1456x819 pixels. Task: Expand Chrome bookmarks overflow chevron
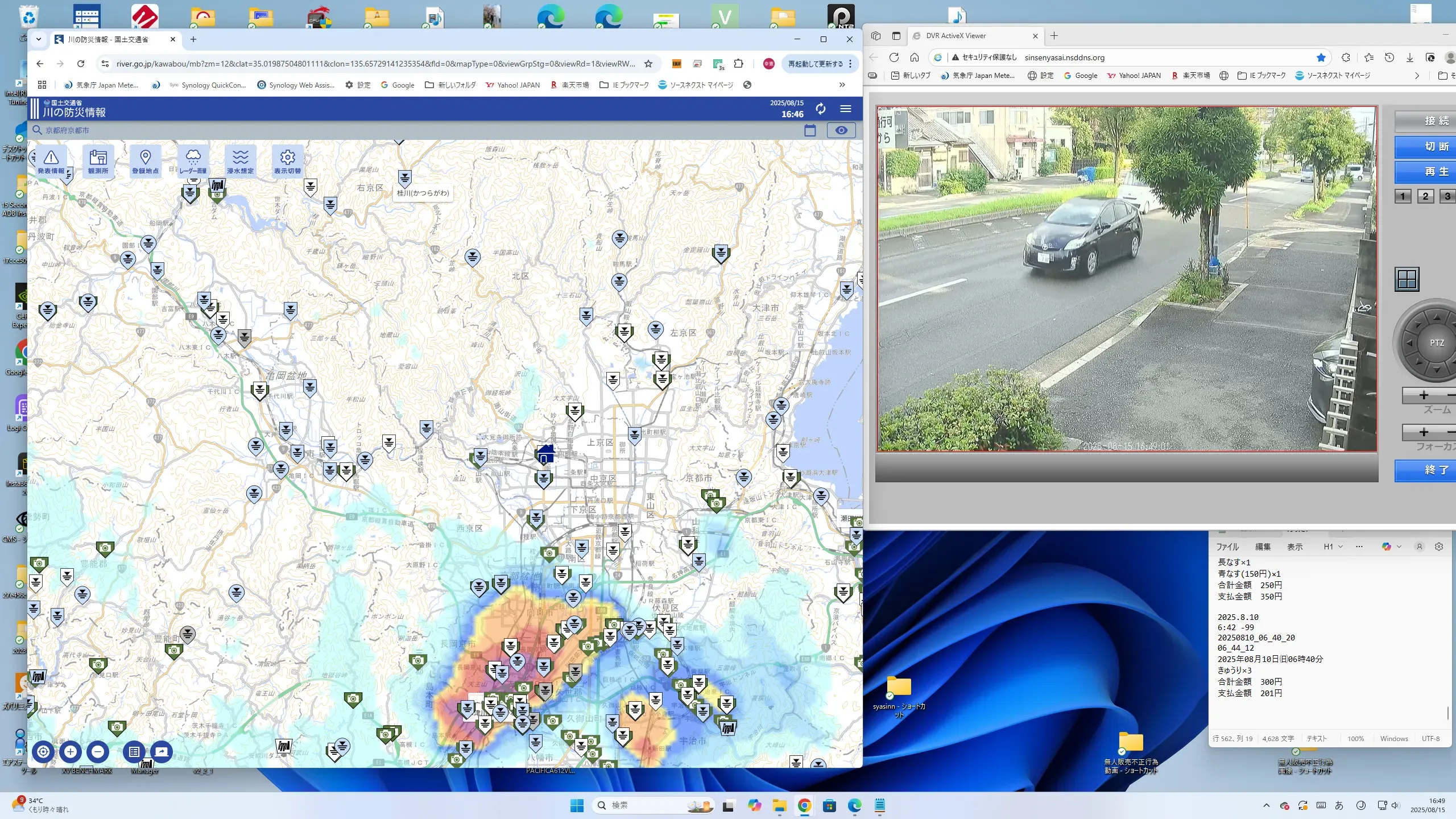click(842, 85)
